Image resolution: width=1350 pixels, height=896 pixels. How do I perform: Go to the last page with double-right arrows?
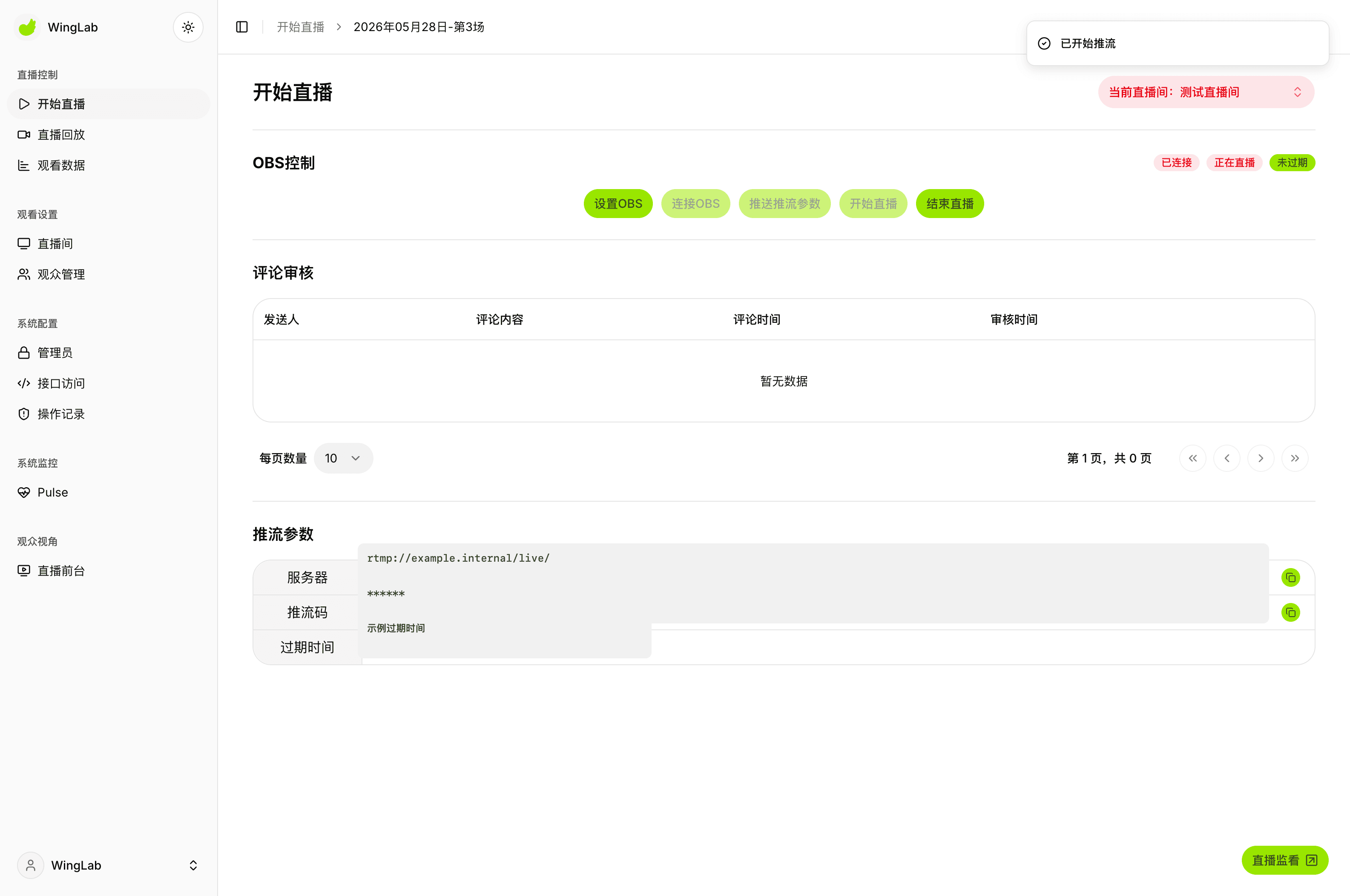coord(1295,458)
